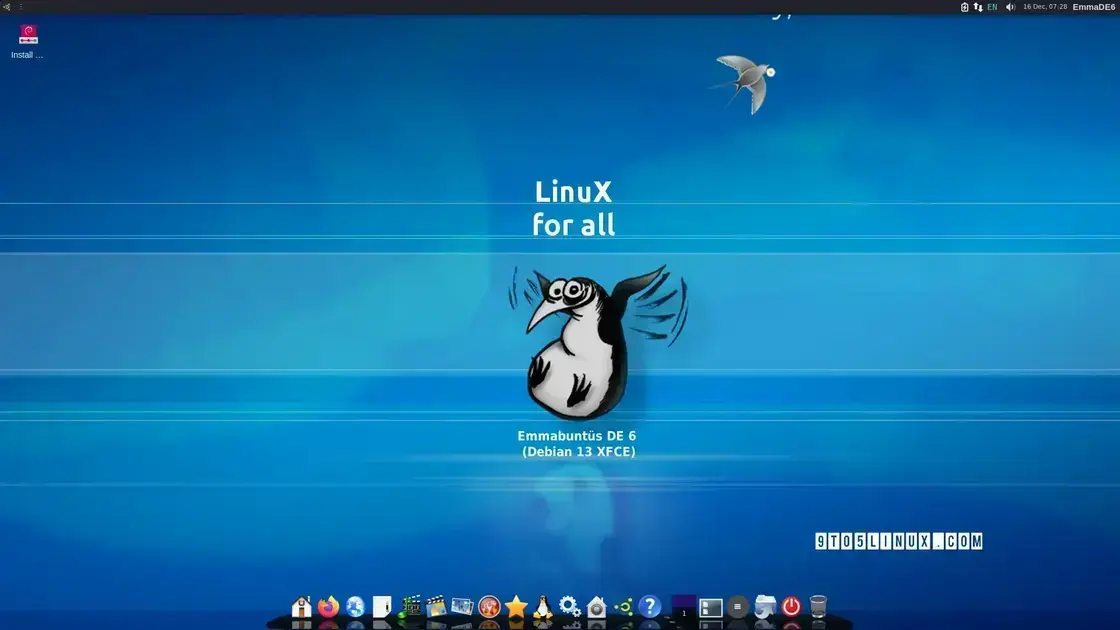
Task: Click the battery power indicator in panel
Action: 964,7
